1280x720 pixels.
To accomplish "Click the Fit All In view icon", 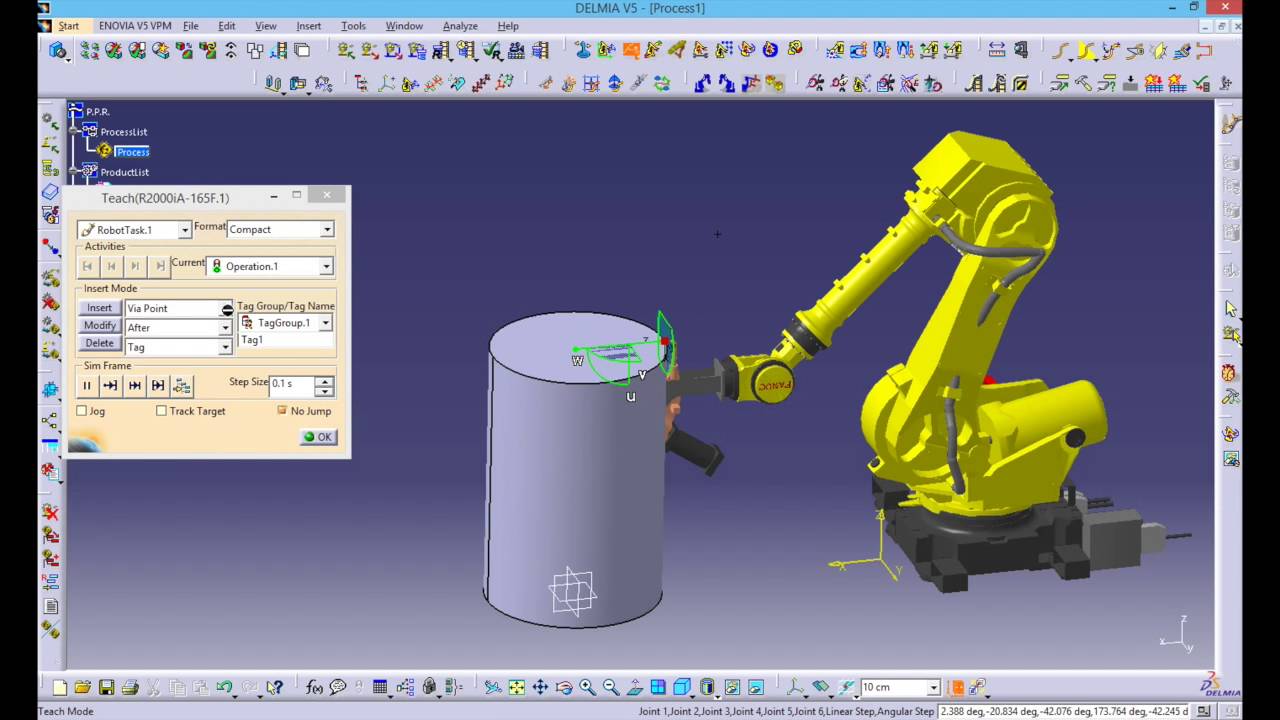I will (517, 687).
